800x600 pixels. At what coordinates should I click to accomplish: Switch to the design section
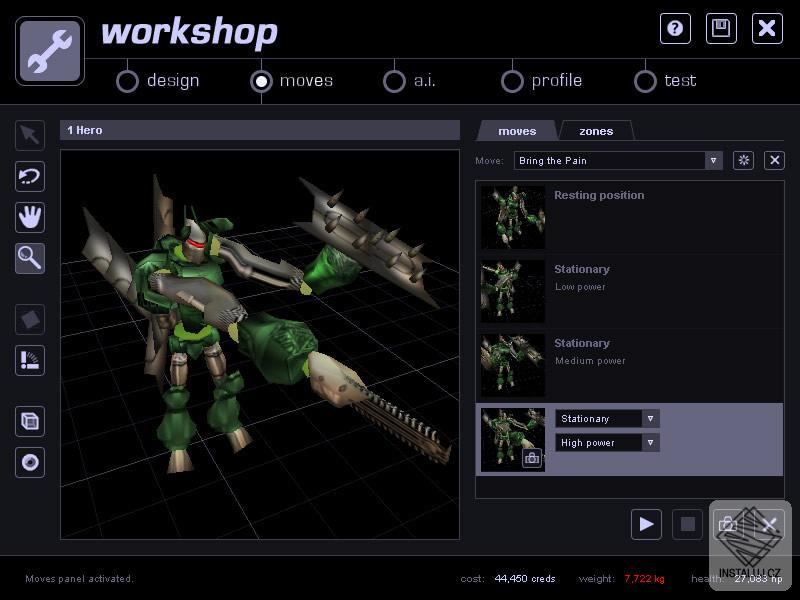[128, 81]
